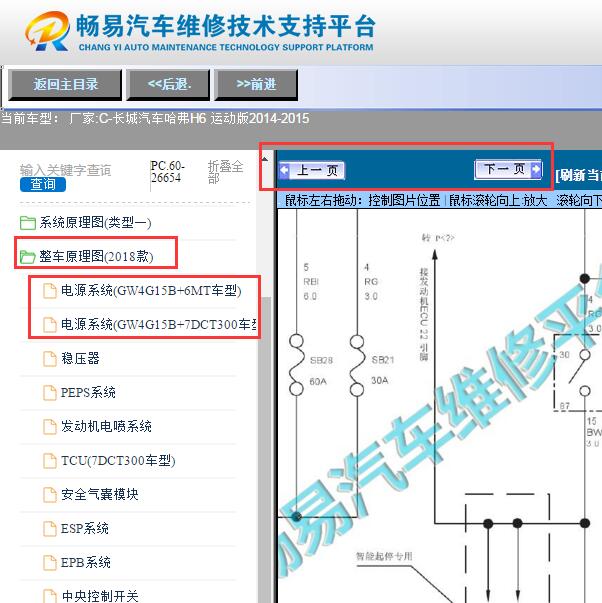Click the file icon beside ESP系统

click(x=50, y=528)
